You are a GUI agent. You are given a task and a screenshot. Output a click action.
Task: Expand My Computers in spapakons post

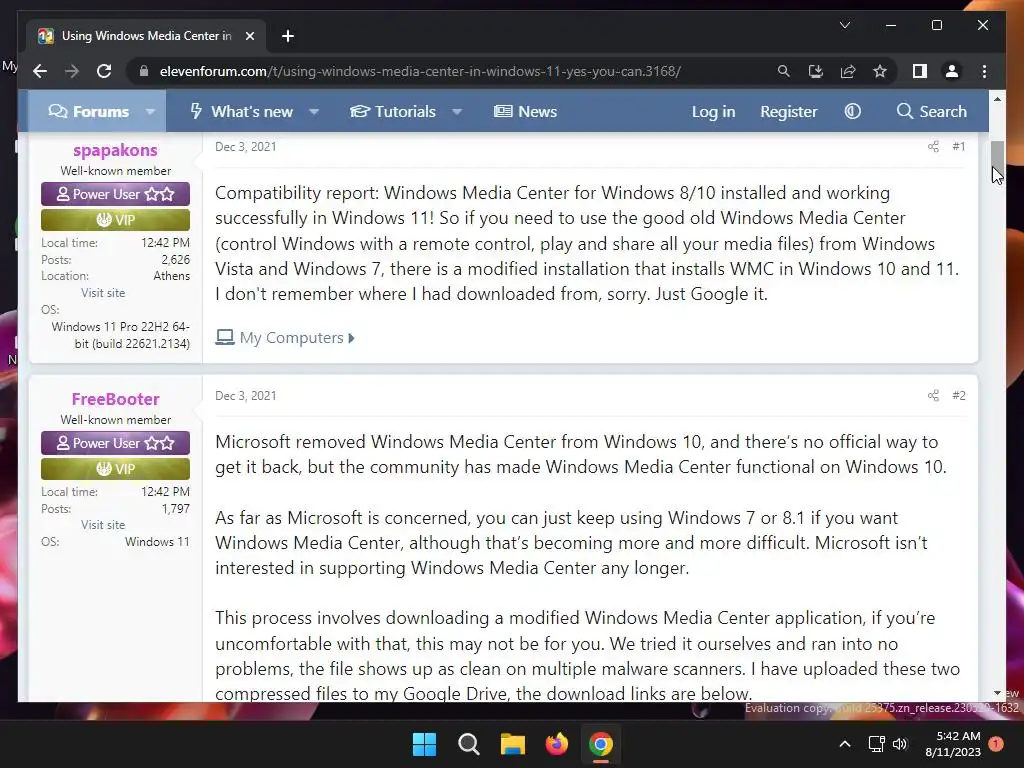(285, 338)
